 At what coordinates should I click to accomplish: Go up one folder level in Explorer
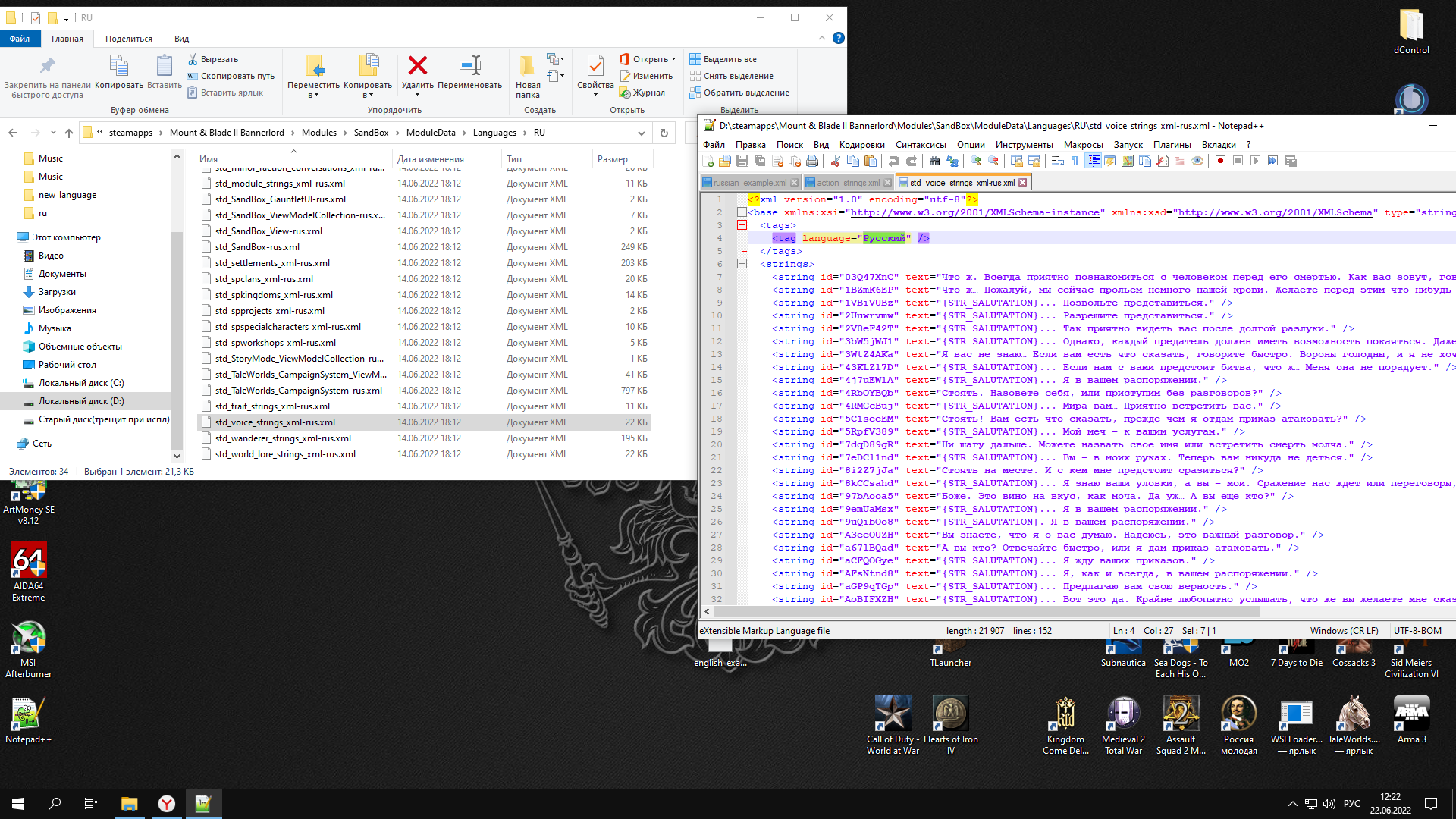[69, 133]
